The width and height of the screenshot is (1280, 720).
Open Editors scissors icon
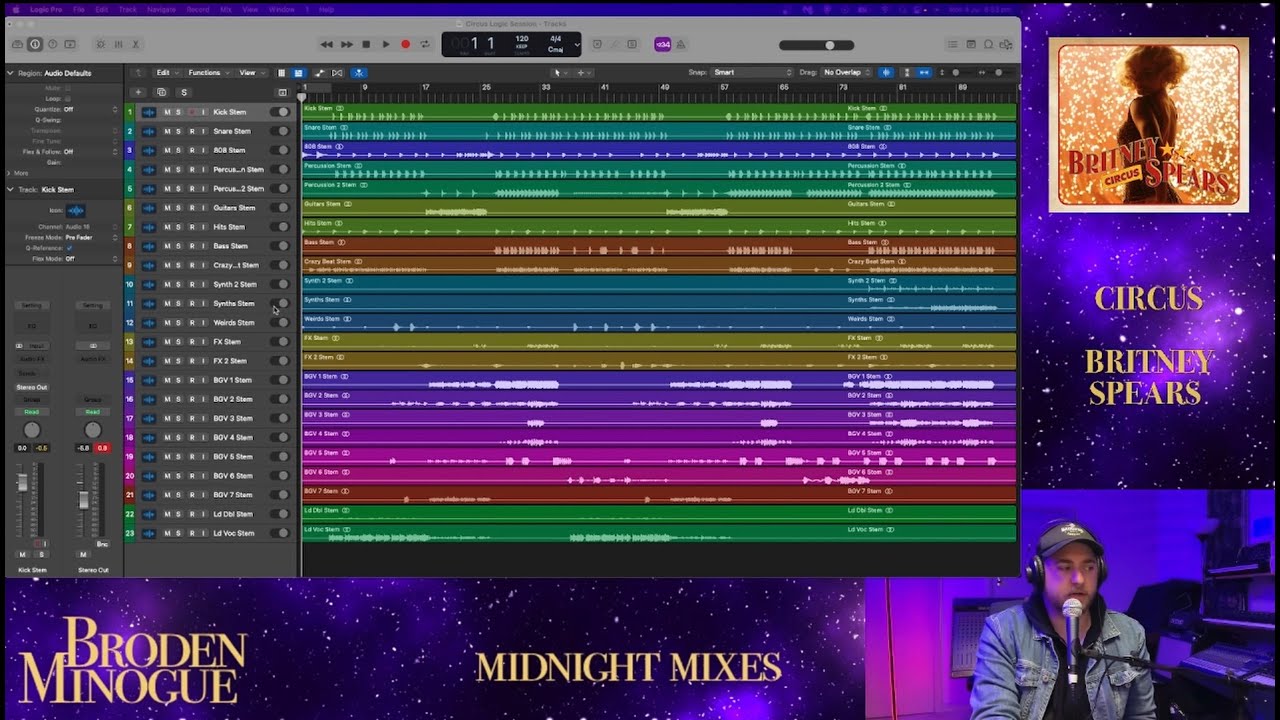[x=135, y=44]
